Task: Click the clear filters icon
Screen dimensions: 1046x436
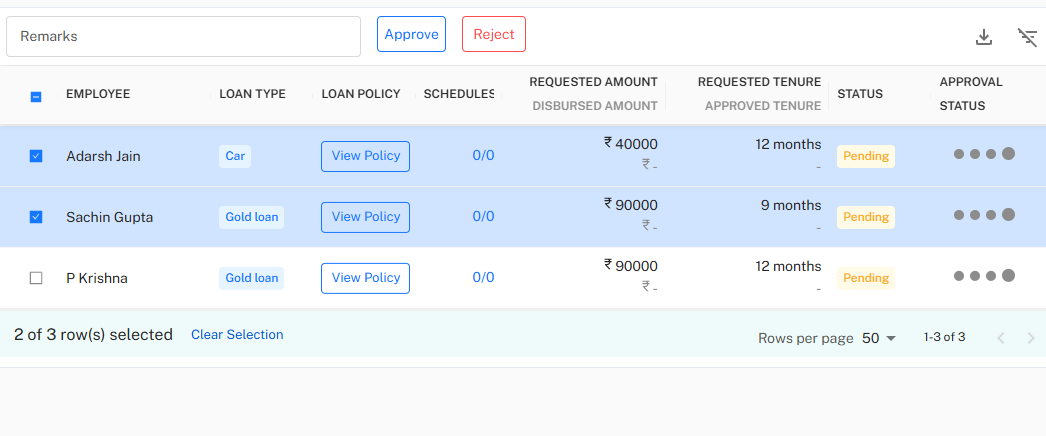Action: (x=1027, y=37)
